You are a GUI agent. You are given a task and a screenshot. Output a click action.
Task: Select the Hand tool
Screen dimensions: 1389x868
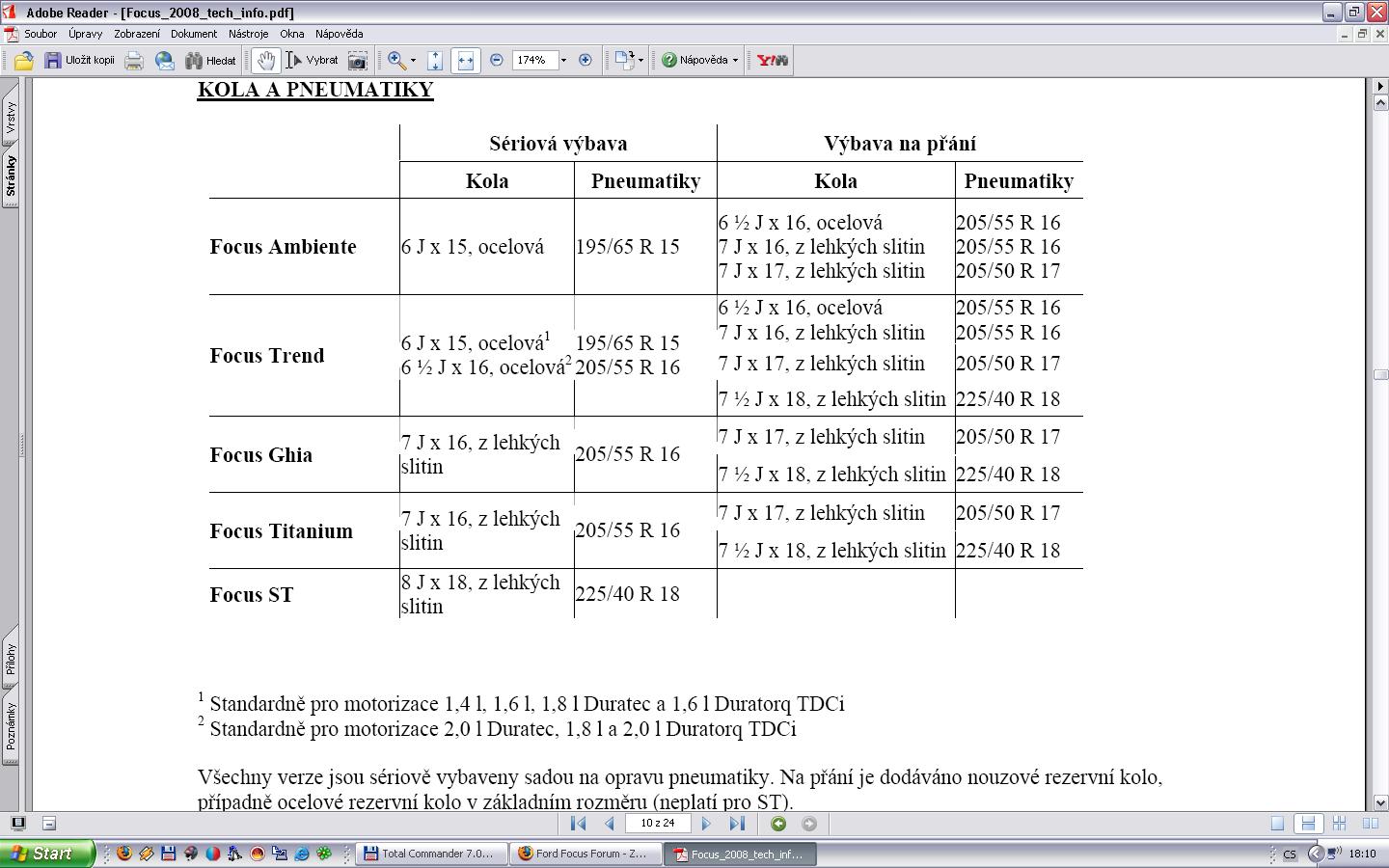(x=265, y=61)
